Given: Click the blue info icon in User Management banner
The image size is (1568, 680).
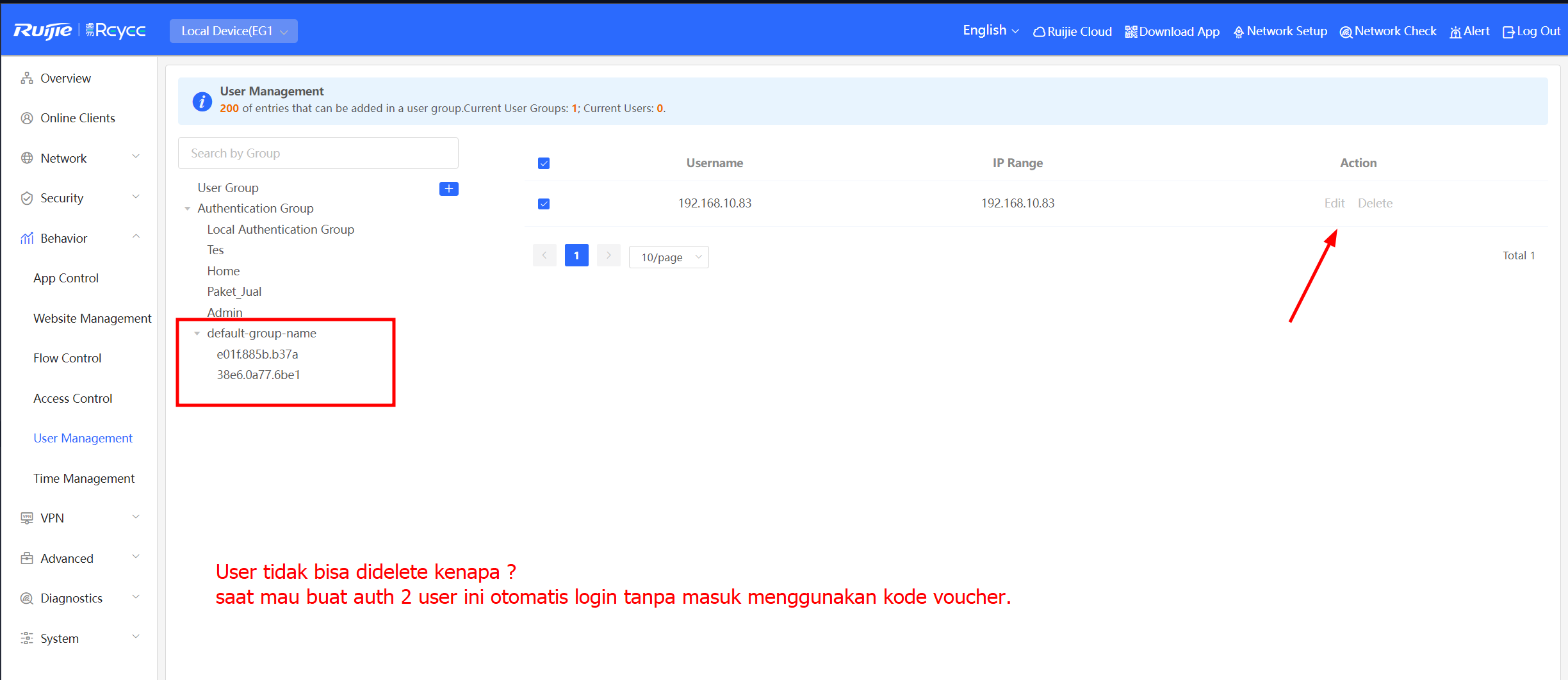Looking at the screenshot, I should [x=202, y=101].
